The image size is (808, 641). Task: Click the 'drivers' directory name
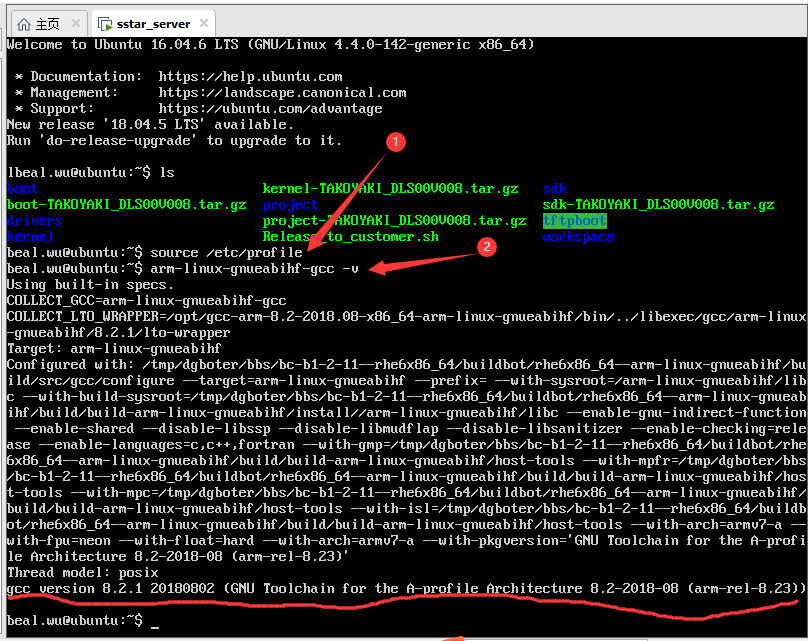(x=35, y=221)
